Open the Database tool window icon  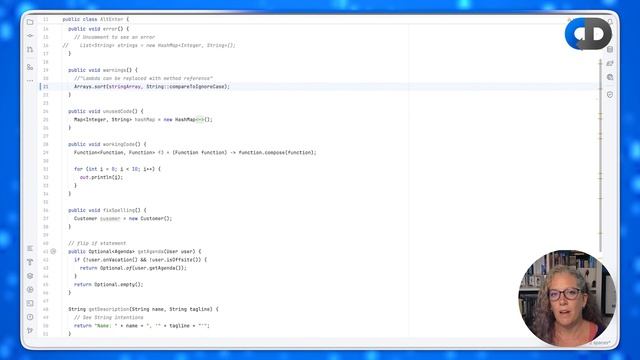click(610, 50)
